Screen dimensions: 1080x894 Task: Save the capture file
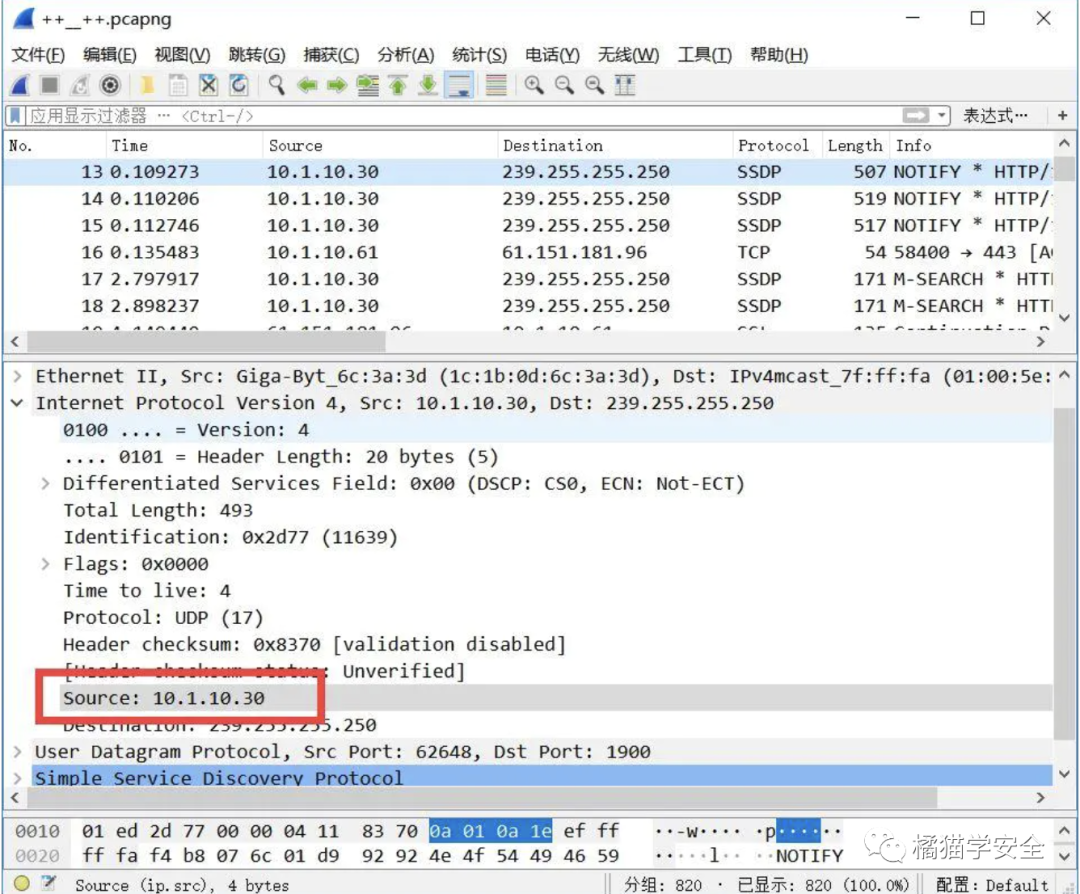[178, 85]
